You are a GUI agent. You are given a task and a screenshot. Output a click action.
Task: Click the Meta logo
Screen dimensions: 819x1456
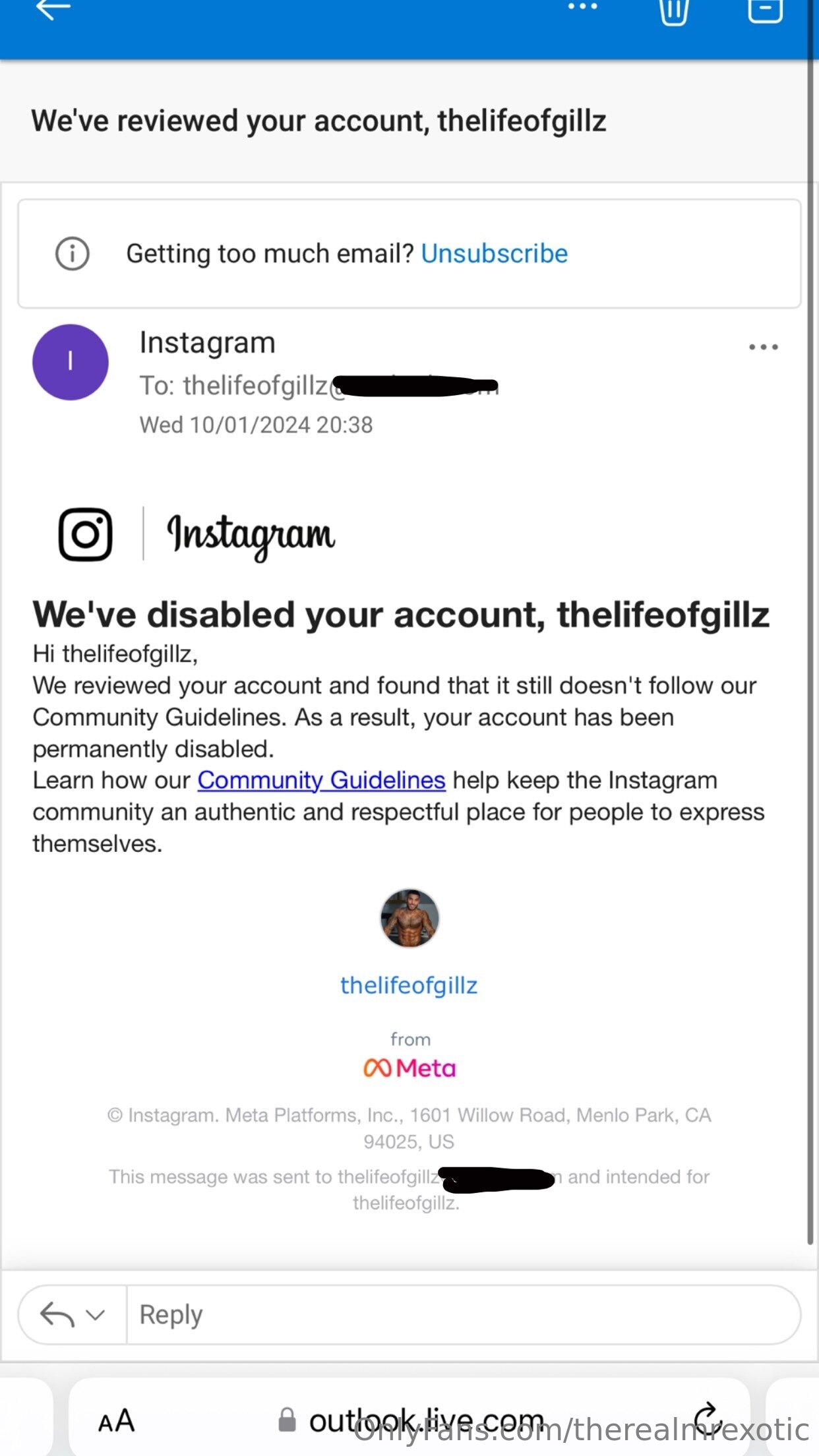(409, 1068)
